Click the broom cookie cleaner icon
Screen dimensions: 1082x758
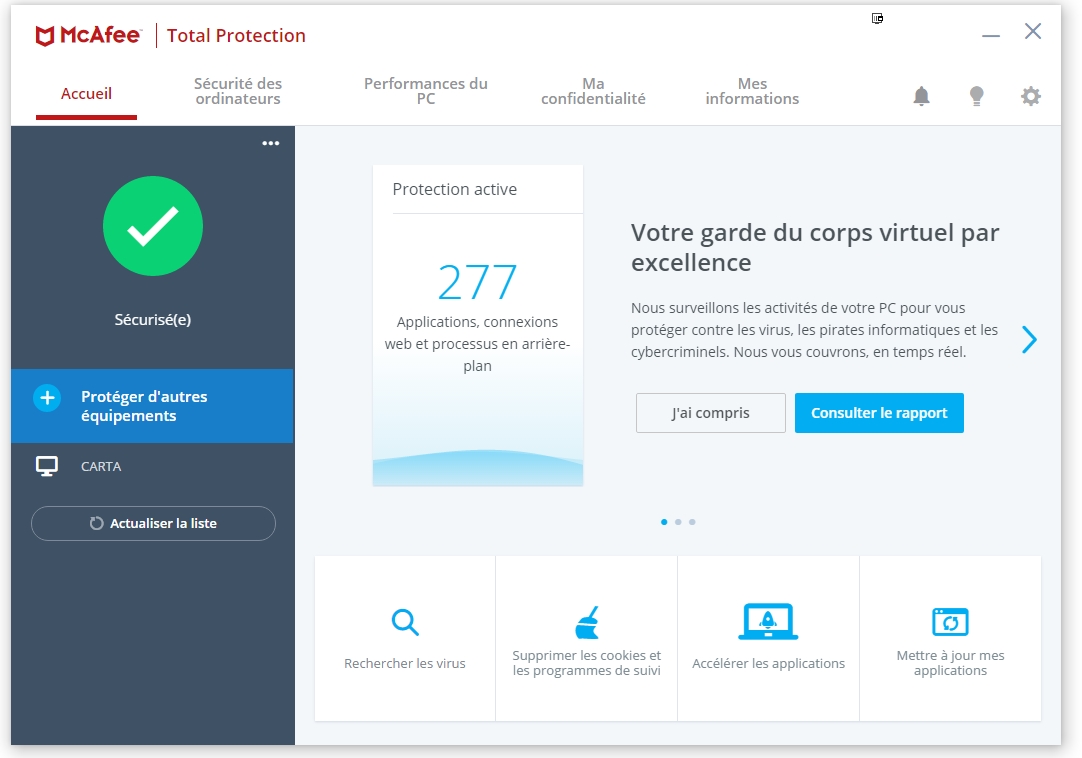pyautogui.click(x=587, y=622)
